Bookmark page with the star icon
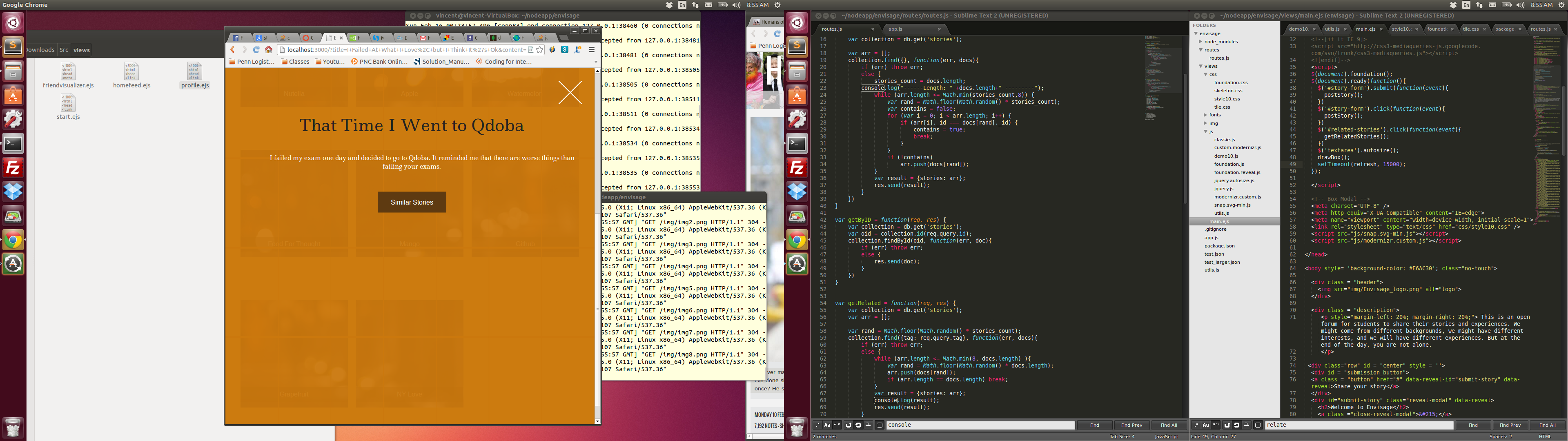Screen dimensions: 1568x441 pyautogui.click(x=539, y=50)
